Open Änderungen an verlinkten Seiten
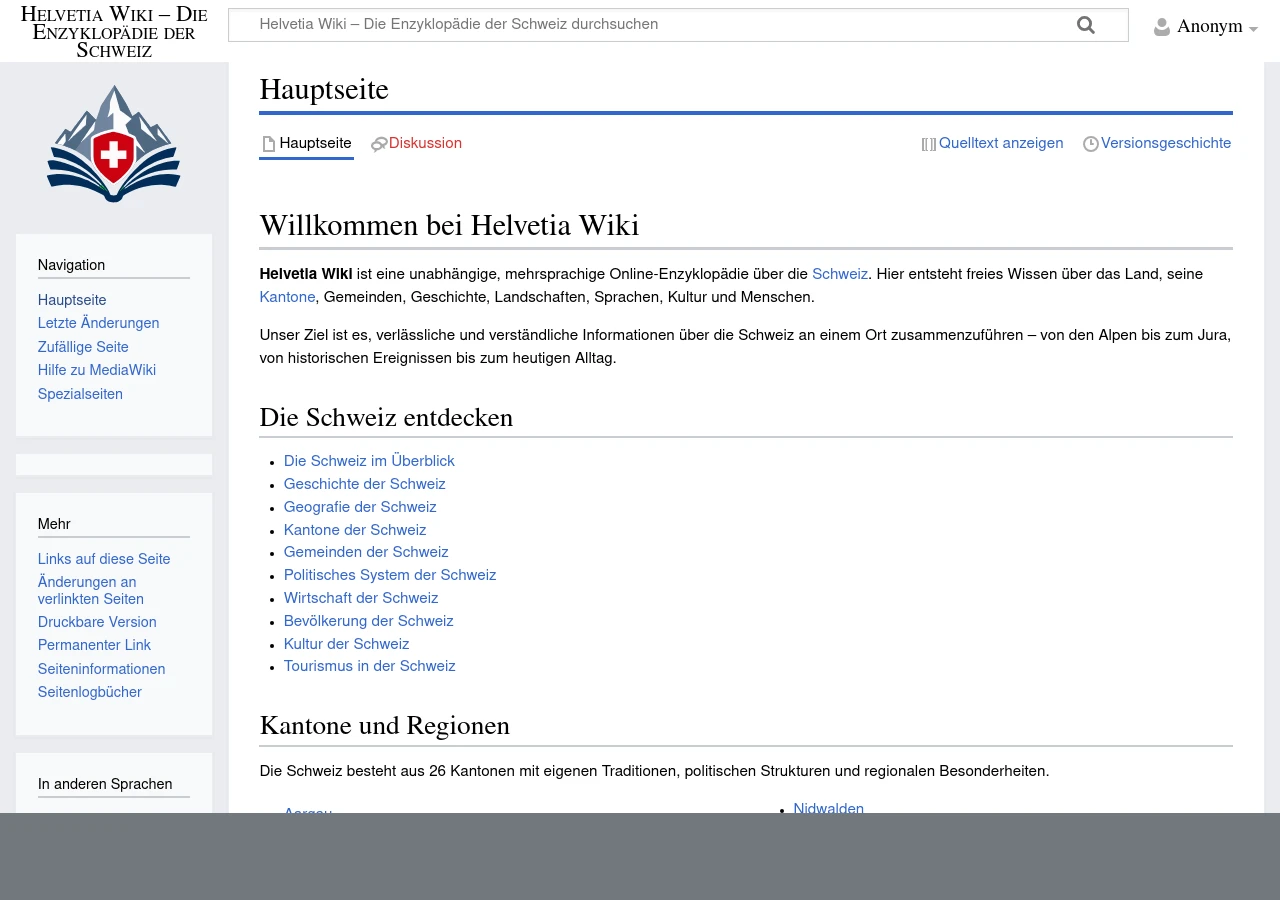 [x=91, y=591]
